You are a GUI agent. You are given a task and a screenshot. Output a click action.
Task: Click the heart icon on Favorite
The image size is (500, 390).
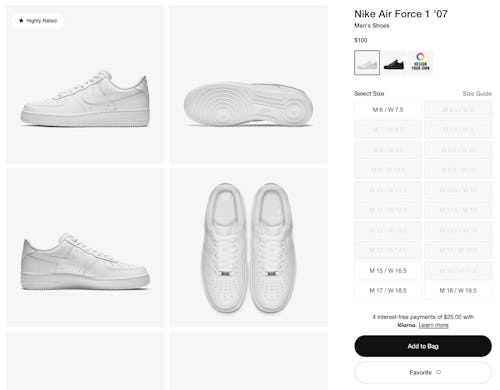point(438,372)
